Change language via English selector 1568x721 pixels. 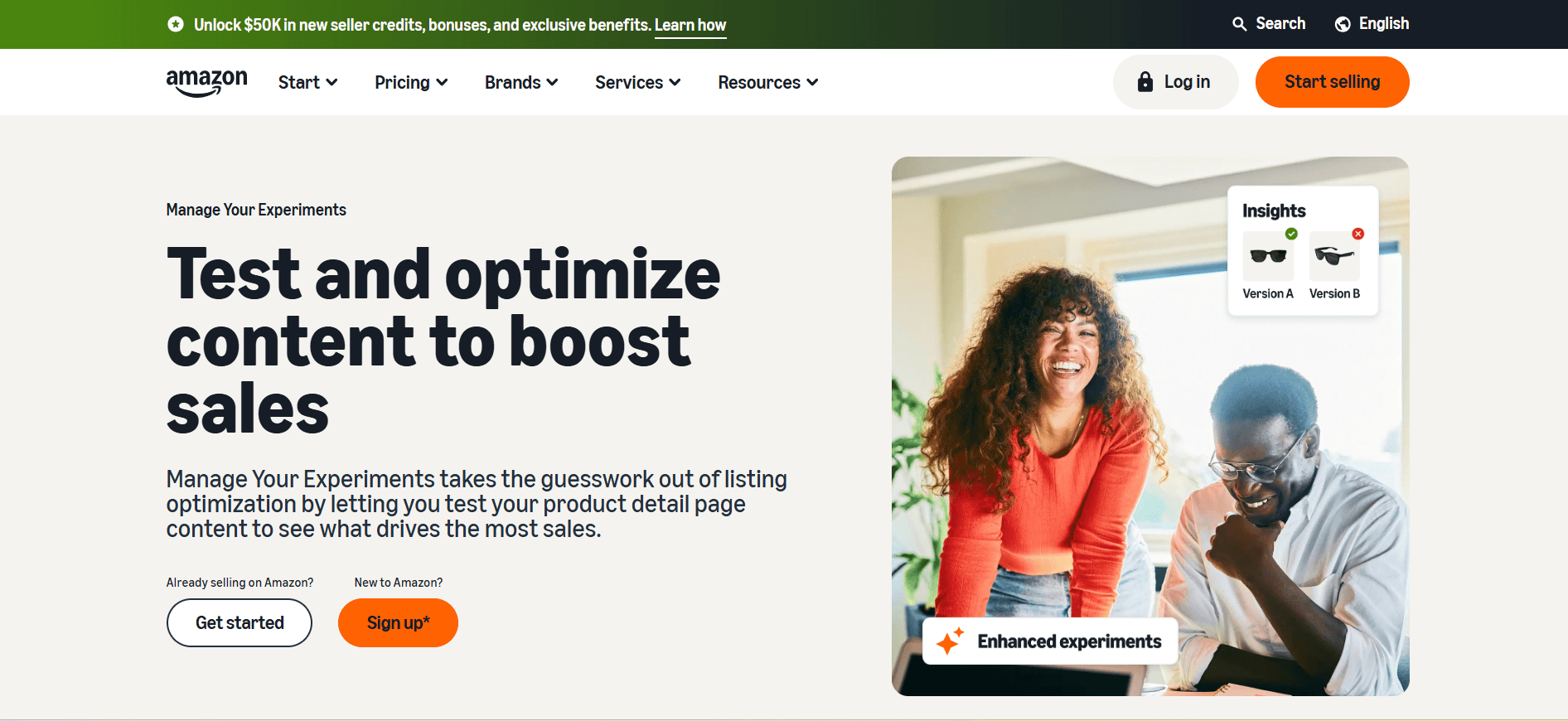tap(1372, 24)
